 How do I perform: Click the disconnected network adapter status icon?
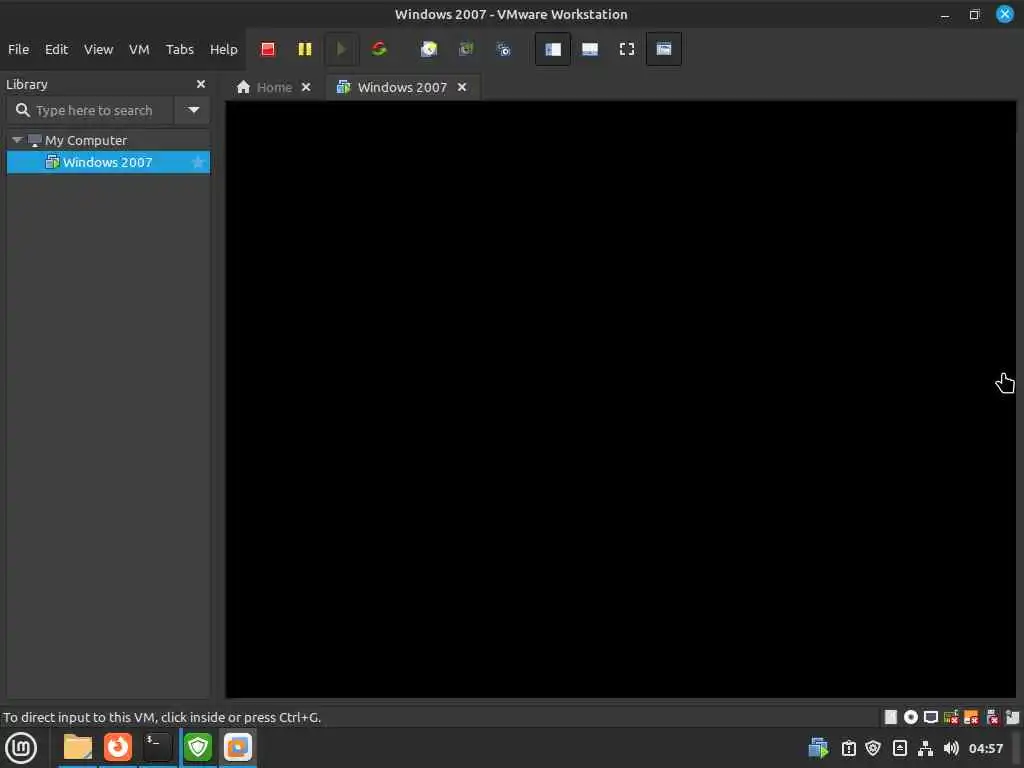click(951, 717)
